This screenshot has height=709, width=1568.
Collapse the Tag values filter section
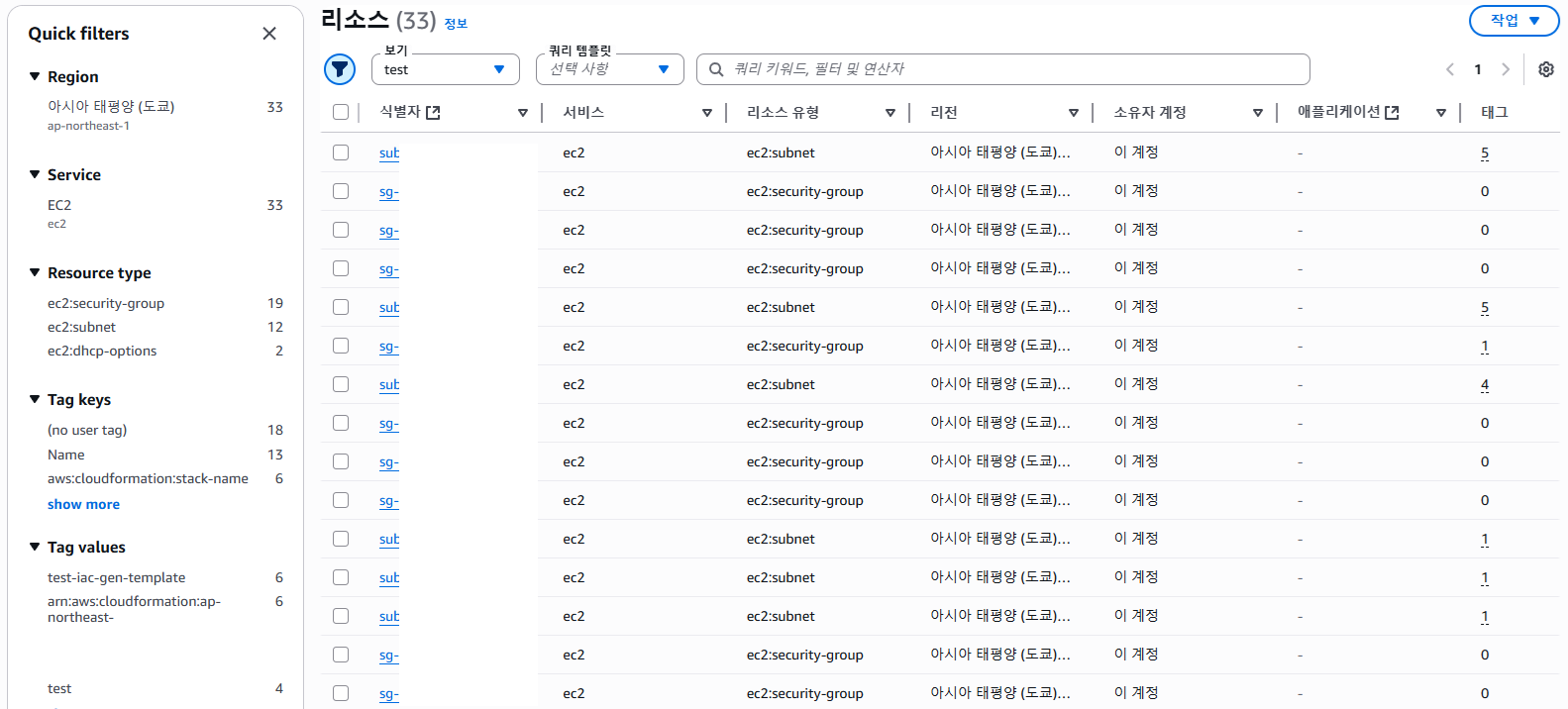[35, 547]
